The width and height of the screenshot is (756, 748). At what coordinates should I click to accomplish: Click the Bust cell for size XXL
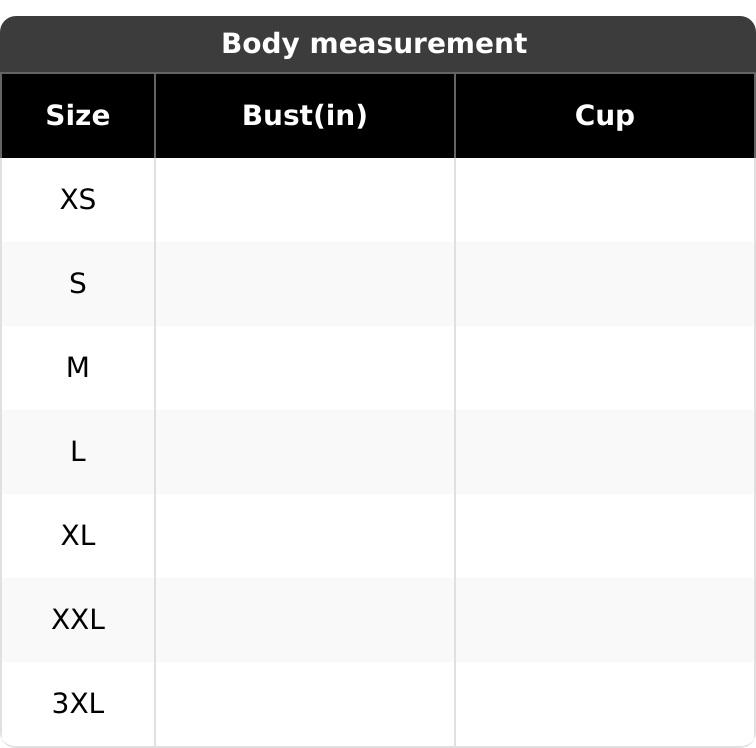[x=305, y=620]
